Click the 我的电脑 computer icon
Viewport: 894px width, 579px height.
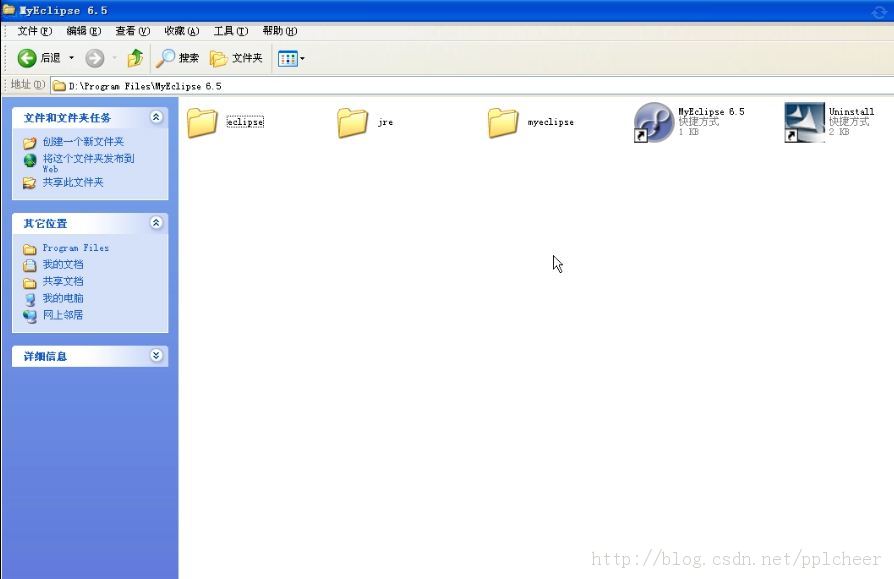[30, 299]
